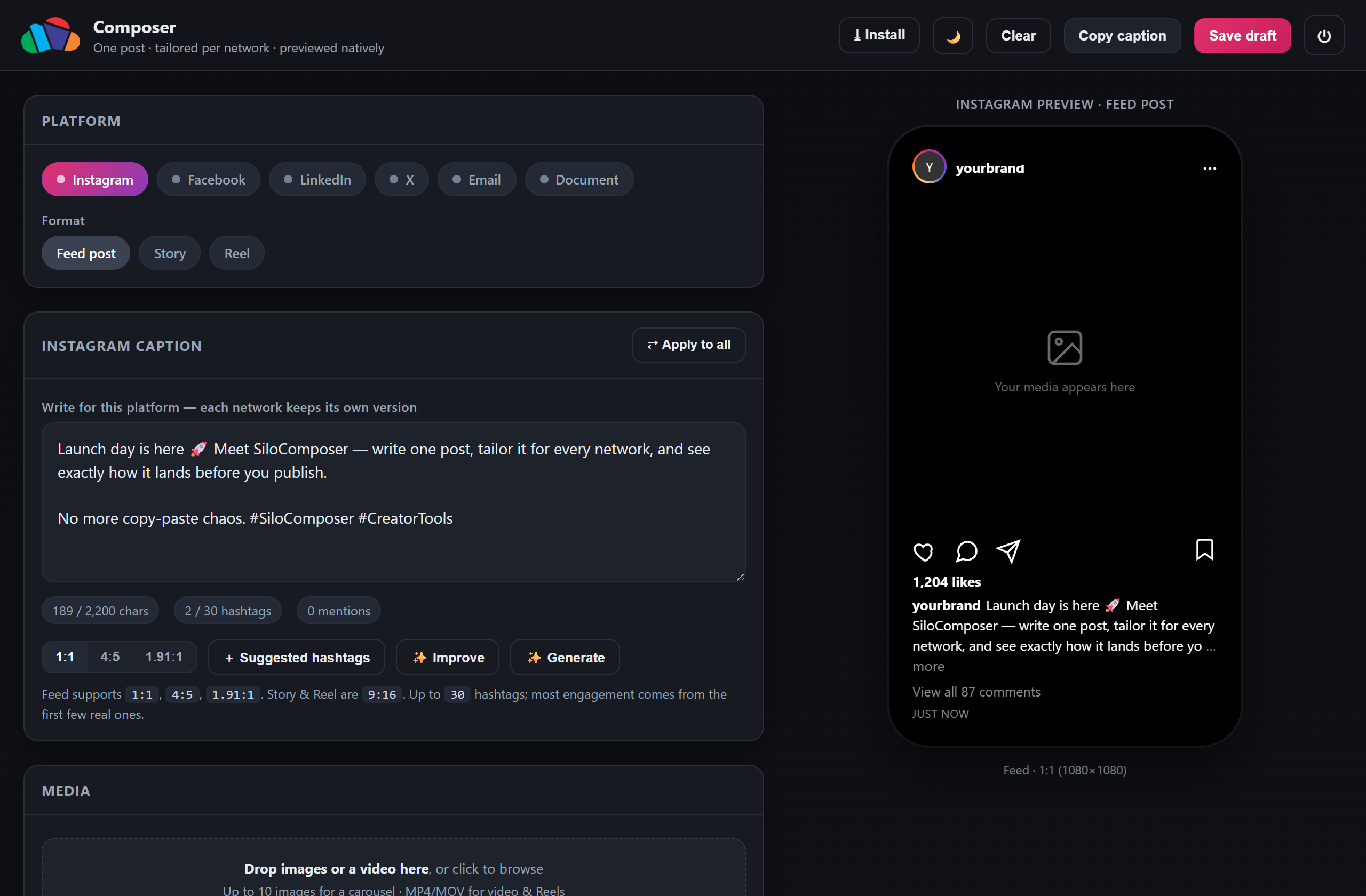Click the 9:16 ratio code in hint text

[x=382, y=694]
